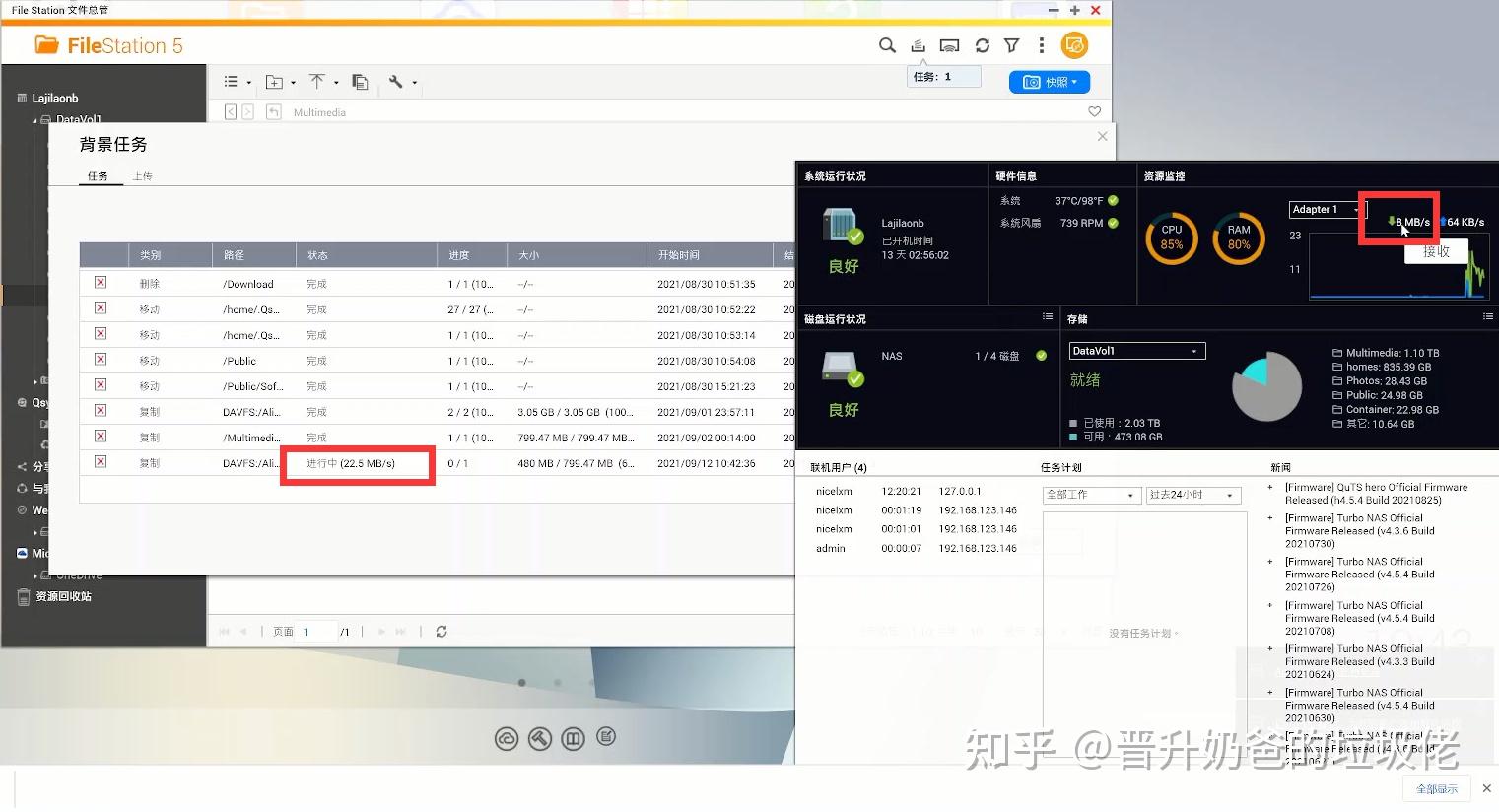Click the NAS disk health icon

843,368
